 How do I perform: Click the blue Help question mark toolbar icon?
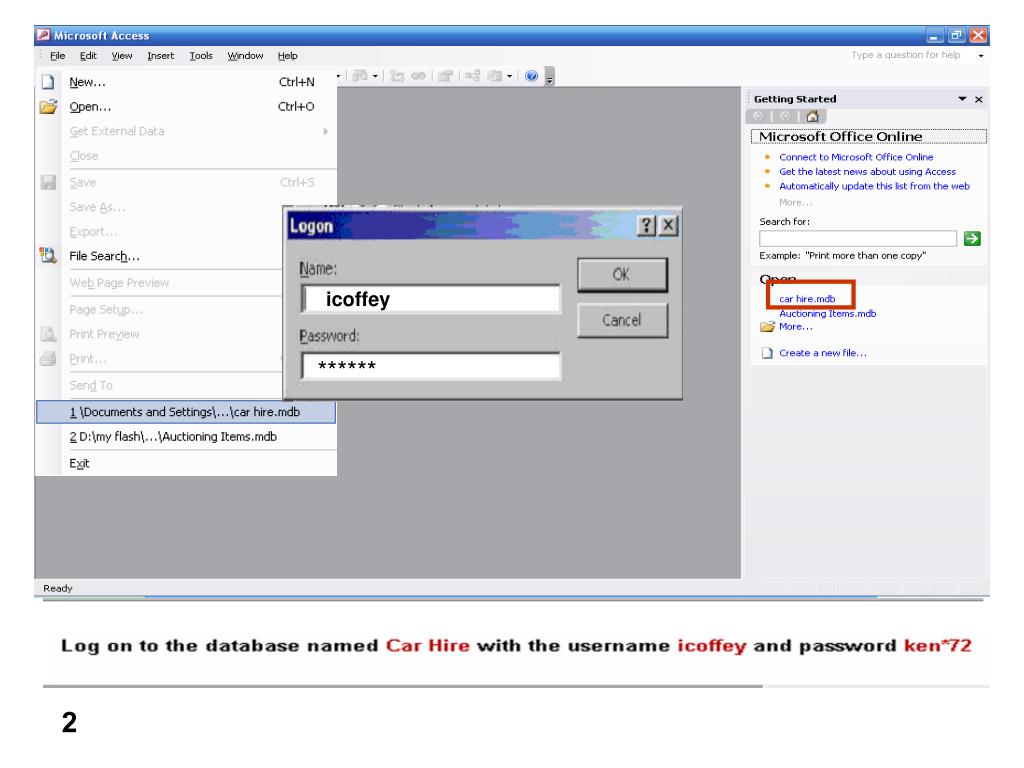coord(532,76)
